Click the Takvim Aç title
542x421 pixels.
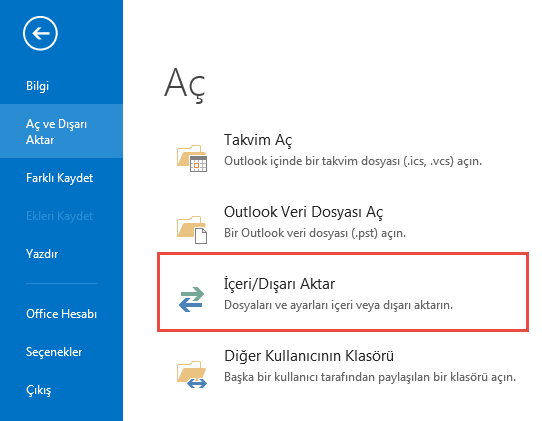258,140
